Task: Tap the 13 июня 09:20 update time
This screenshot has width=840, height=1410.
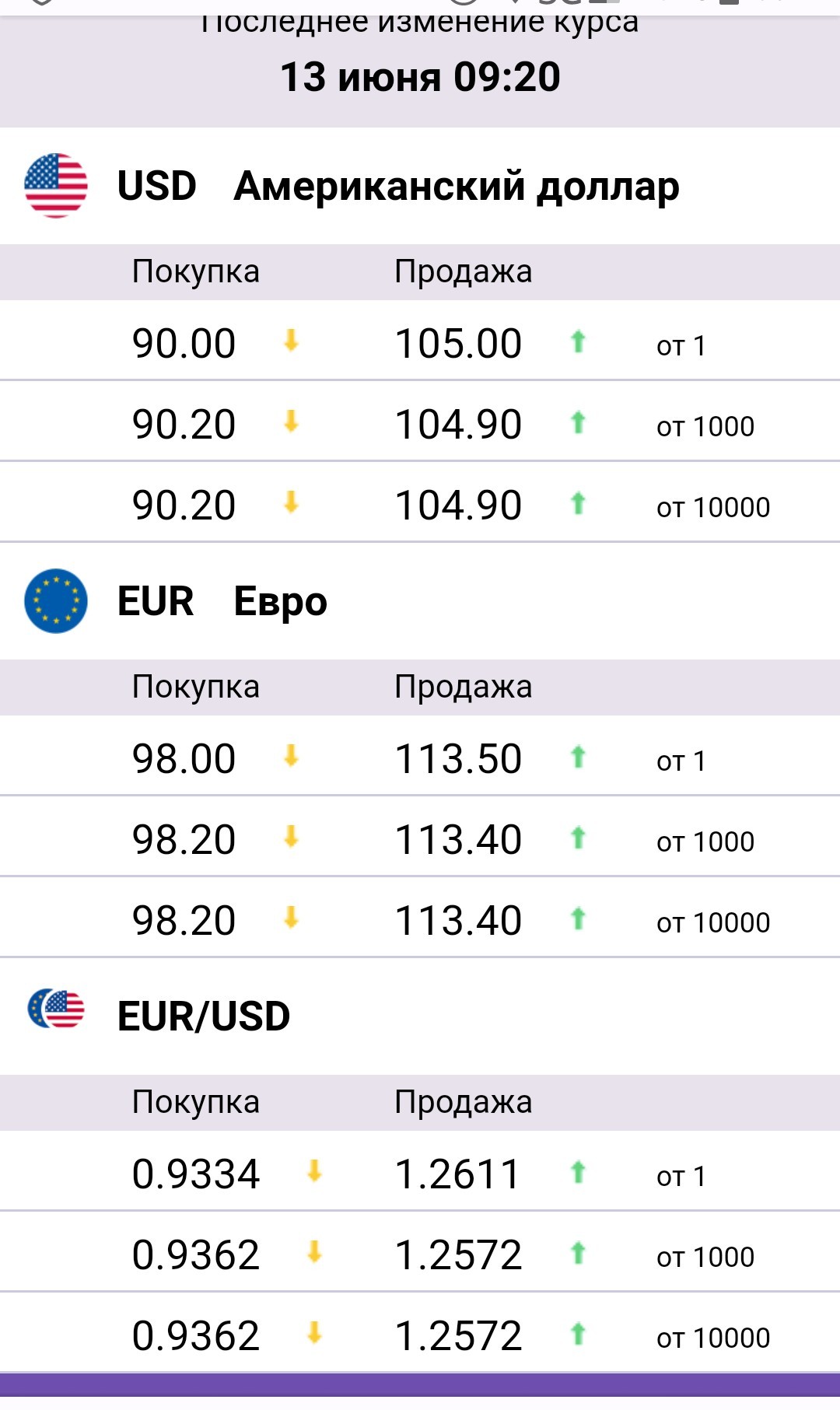Action: (420, 77)
